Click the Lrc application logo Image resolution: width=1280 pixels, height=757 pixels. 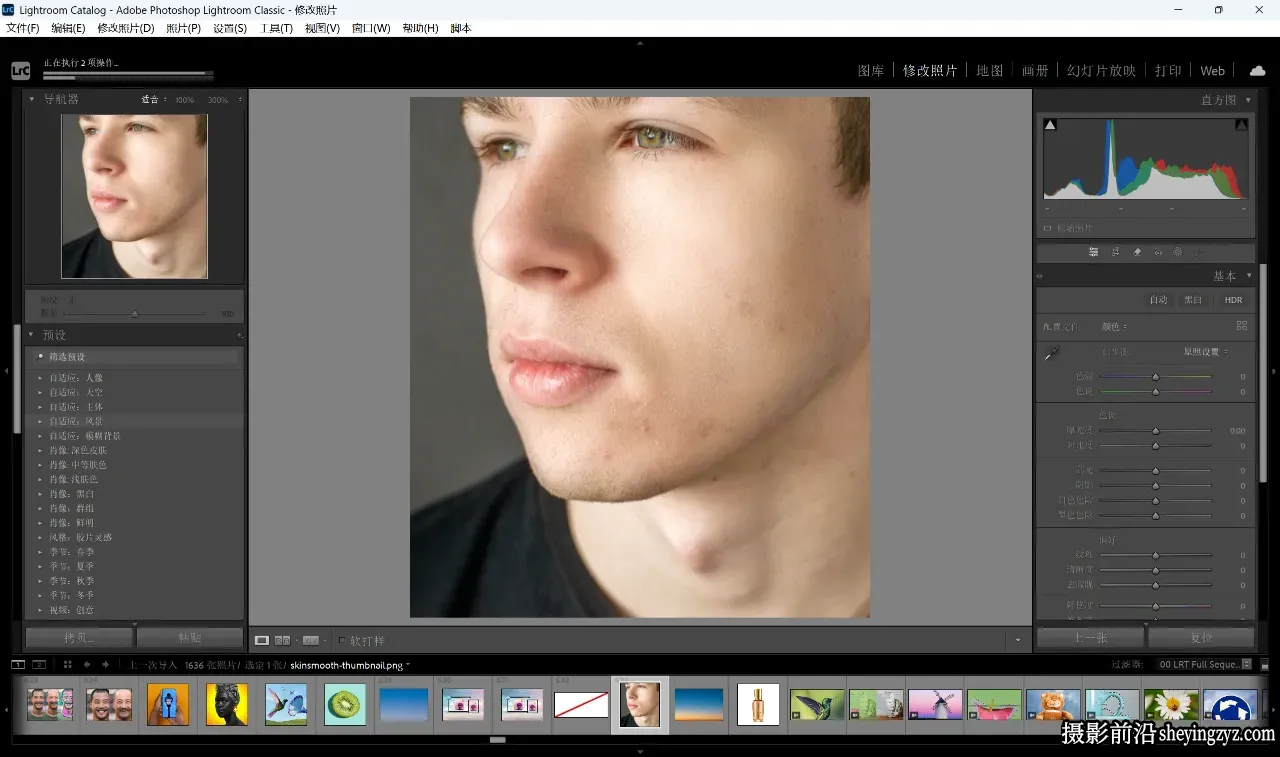21,70
